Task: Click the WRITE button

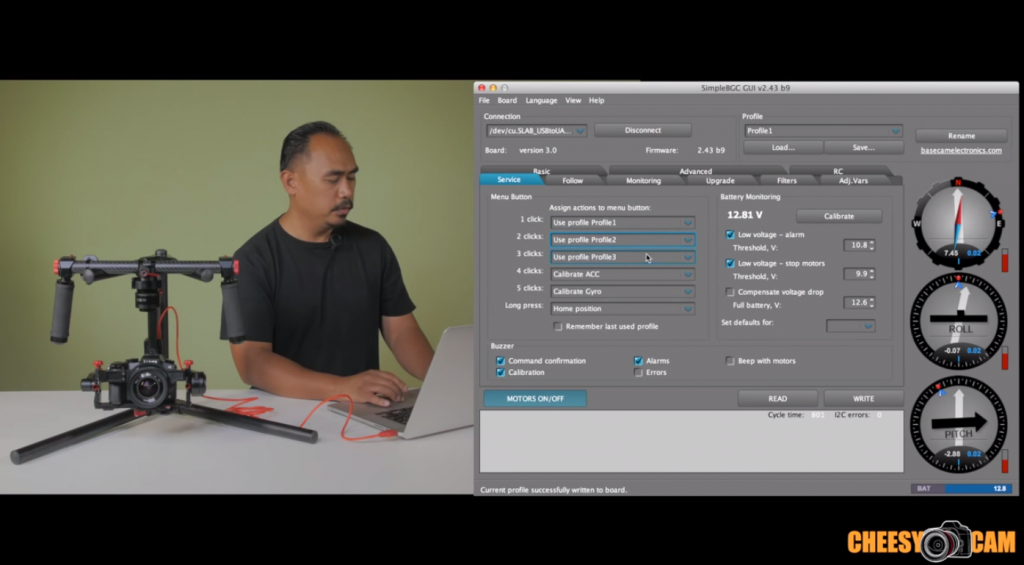Action: [863, 398]
